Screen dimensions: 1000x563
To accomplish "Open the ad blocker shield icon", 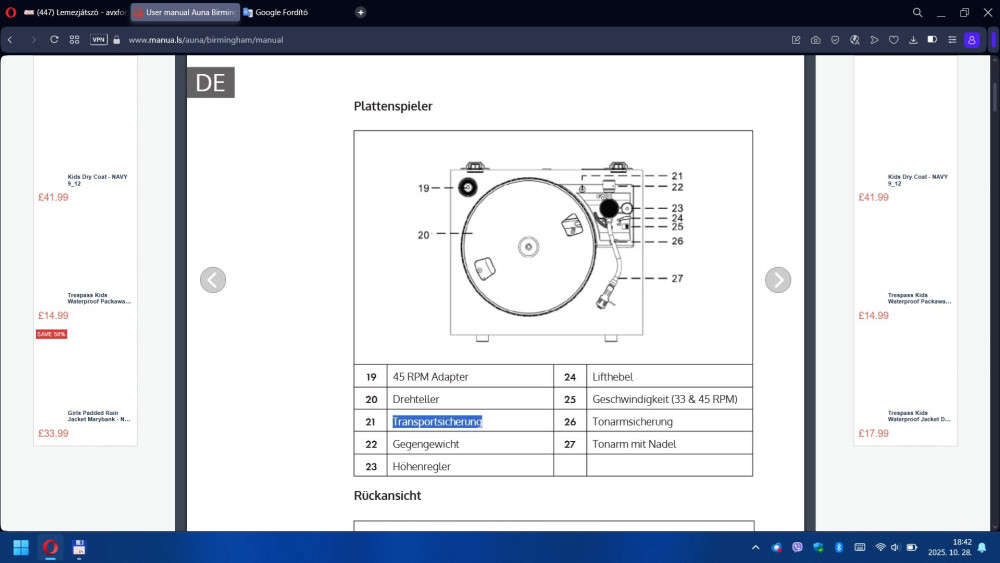I will tap(835, 40).
